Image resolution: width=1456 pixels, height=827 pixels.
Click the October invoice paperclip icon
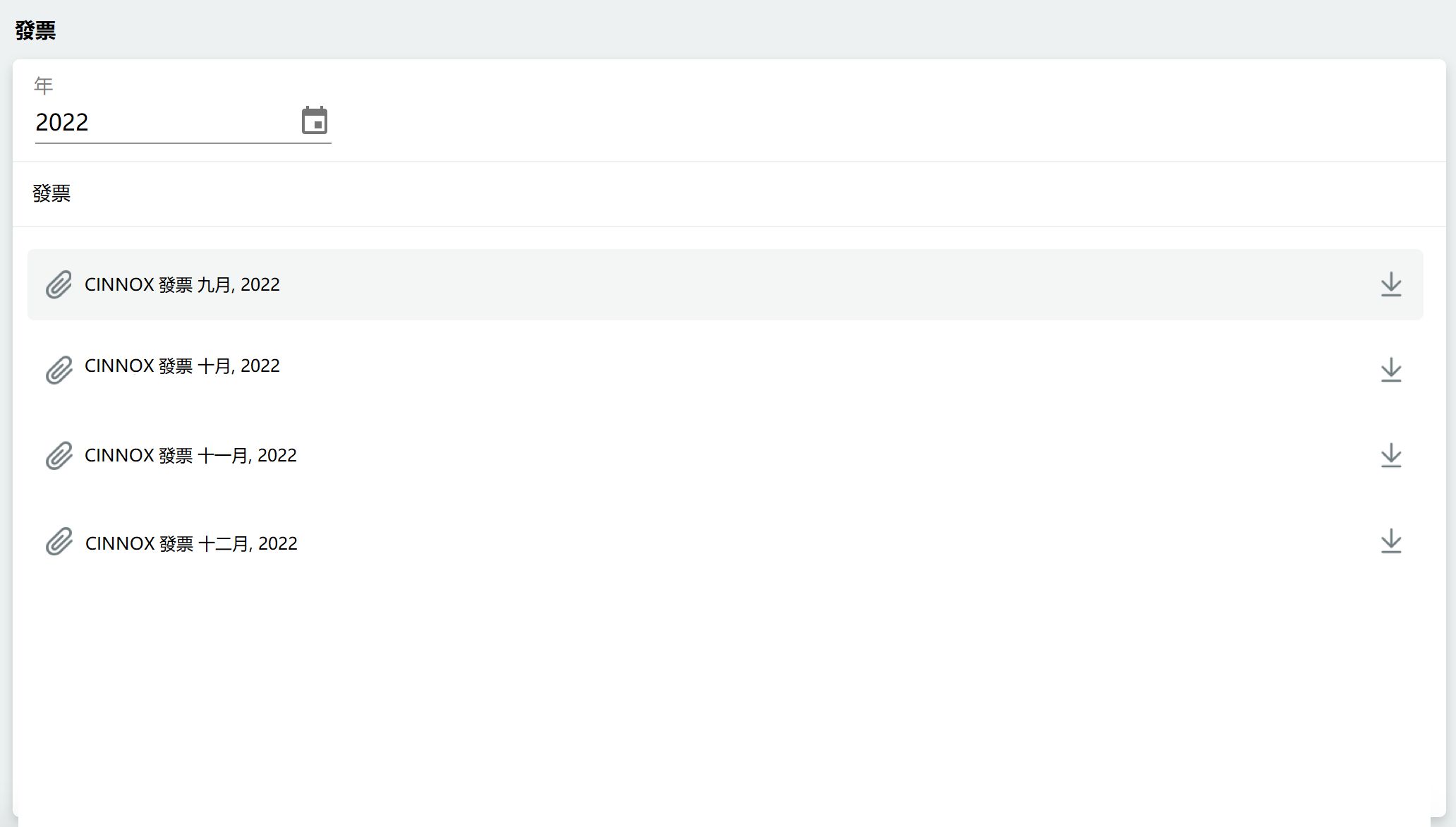(x=59, y=370)
